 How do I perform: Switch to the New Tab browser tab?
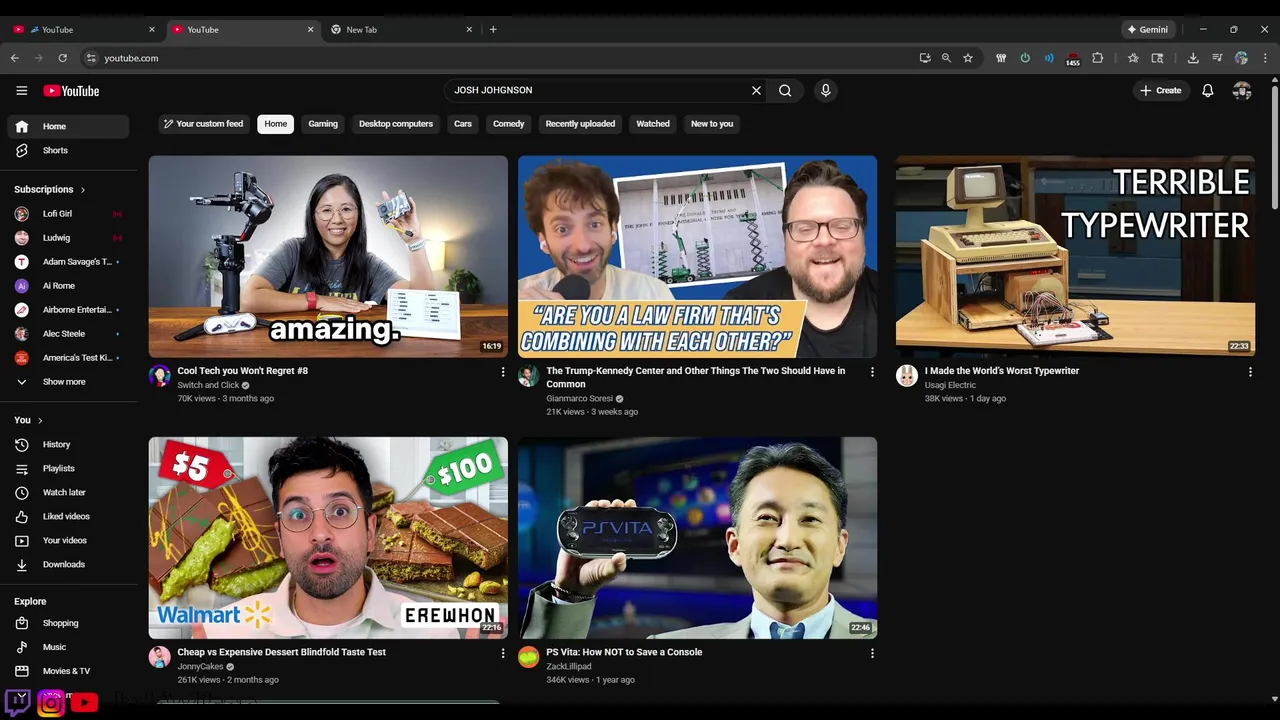[400, 29]
